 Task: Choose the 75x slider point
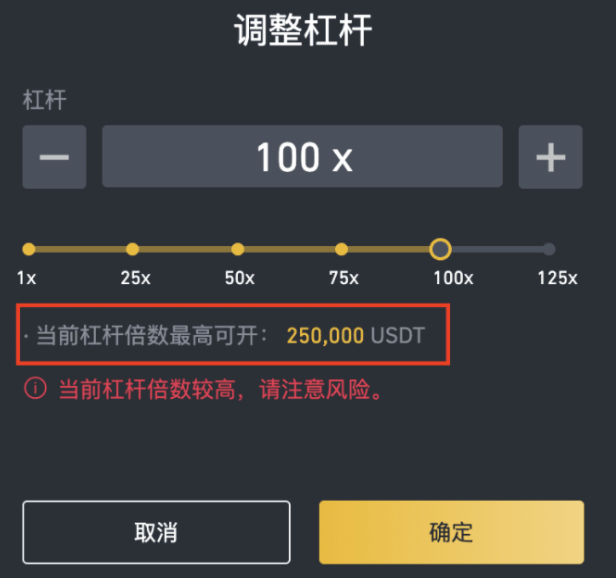341,249
